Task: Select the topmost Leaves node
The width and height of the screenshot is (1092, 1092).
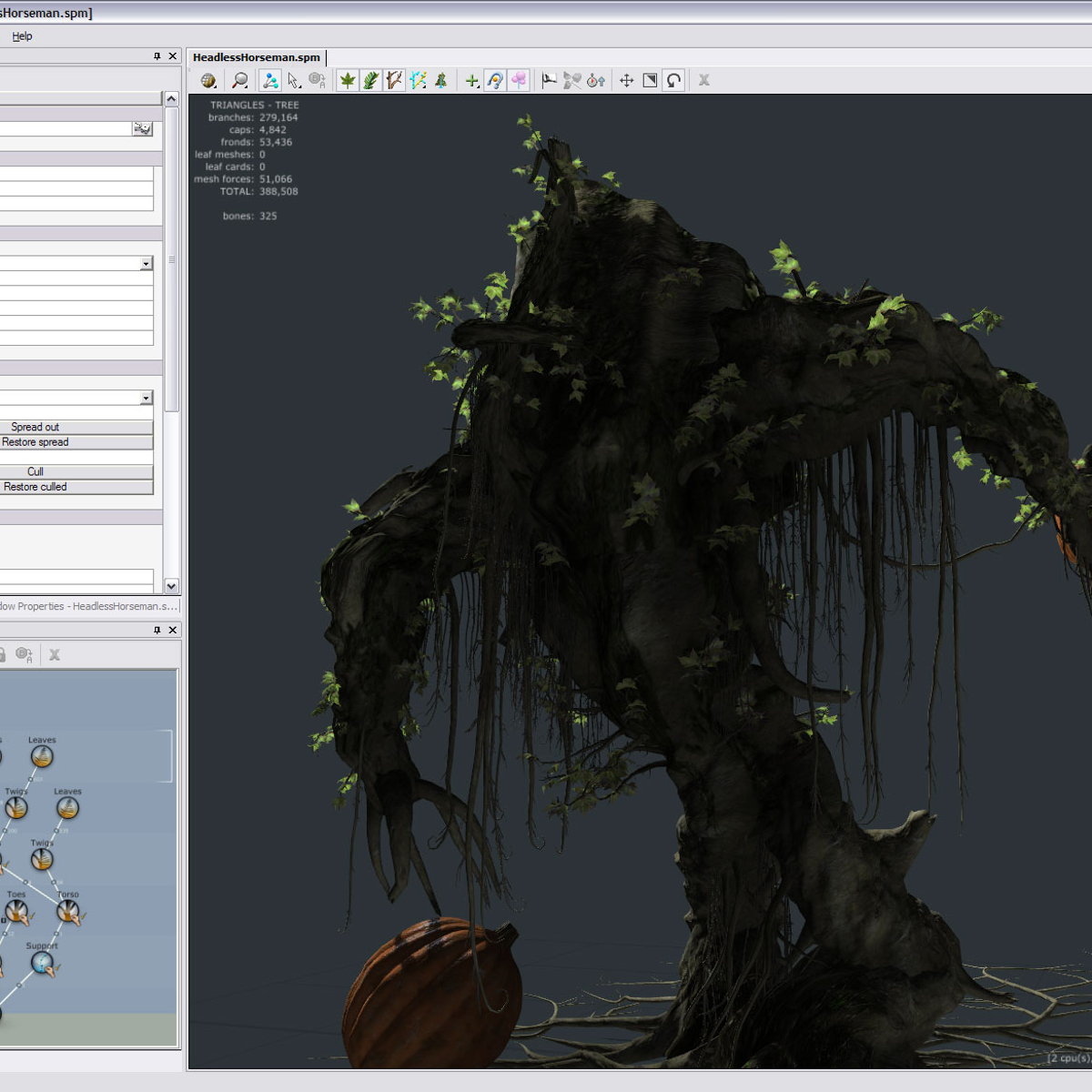Action: [42, 755]
